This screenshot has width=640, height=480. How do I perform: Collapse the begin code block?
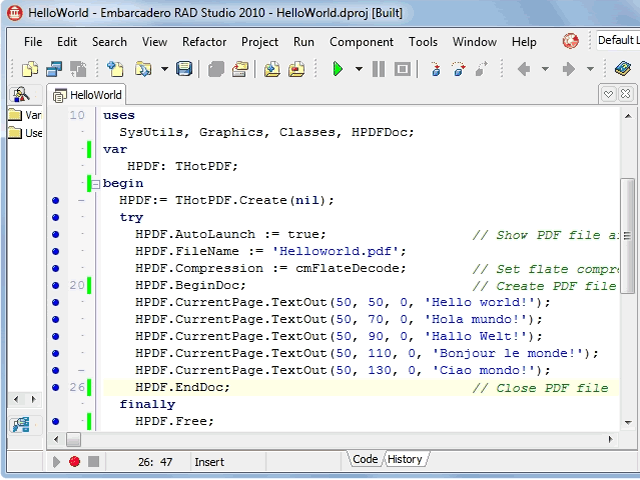(x=96, y=183)
